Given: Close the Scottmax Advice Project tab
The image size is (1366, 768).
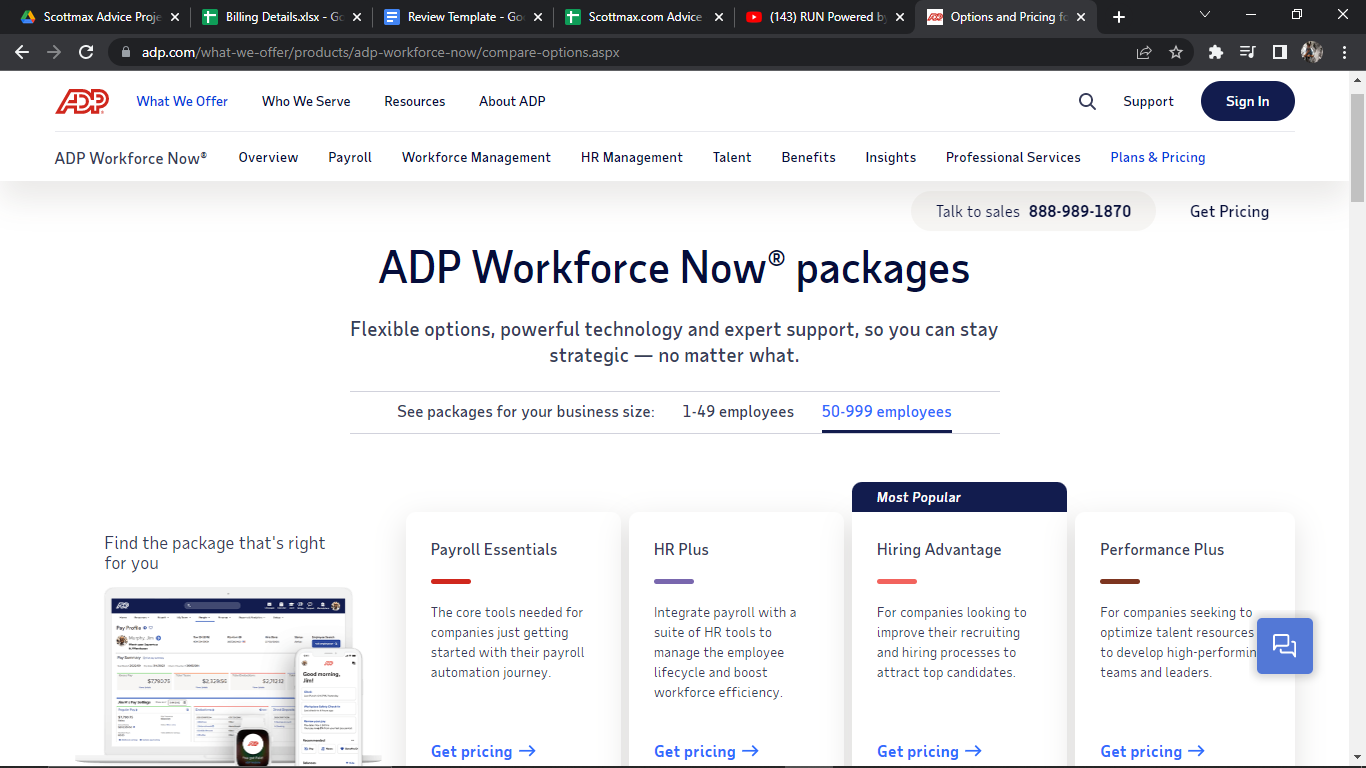Looking at the screenshot, I should [x=176, y=17].
